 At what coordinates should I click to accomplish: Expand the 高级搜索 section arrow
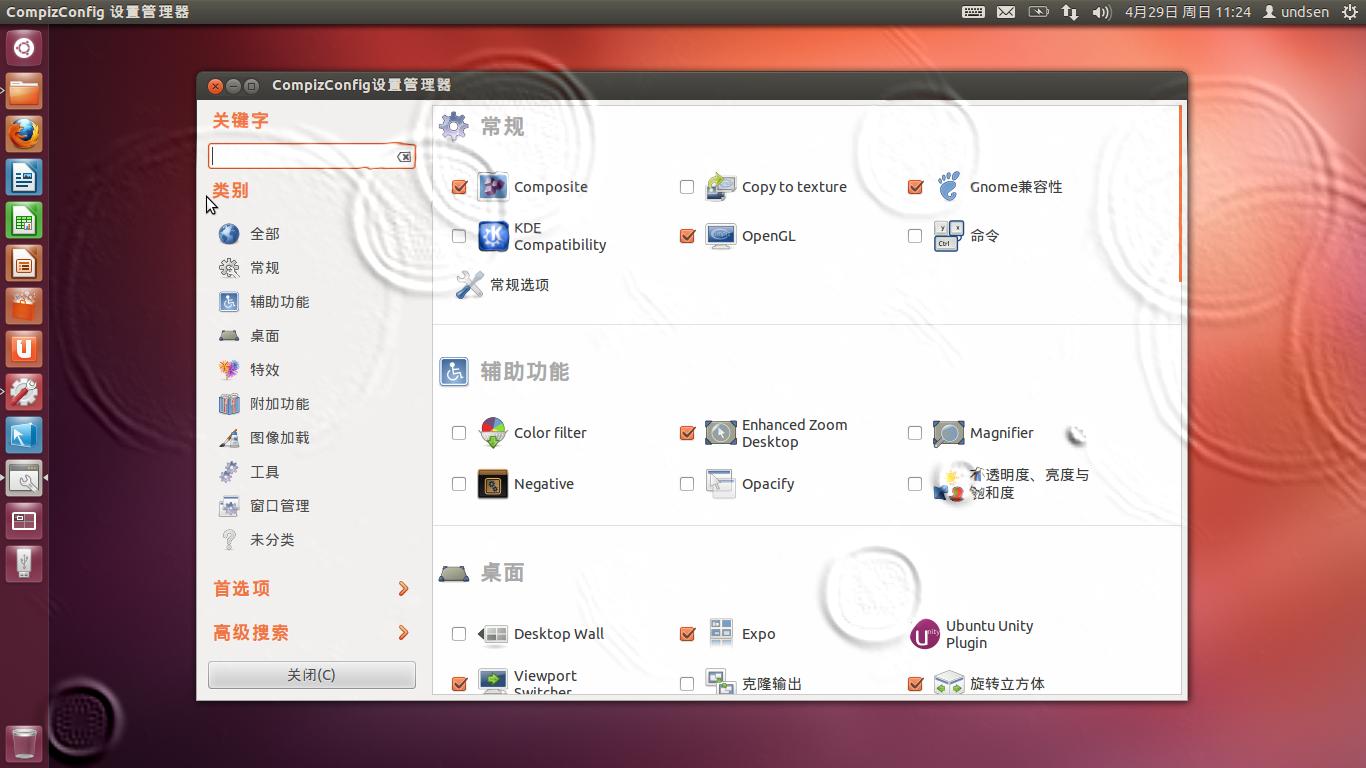[x=403, y=633]
